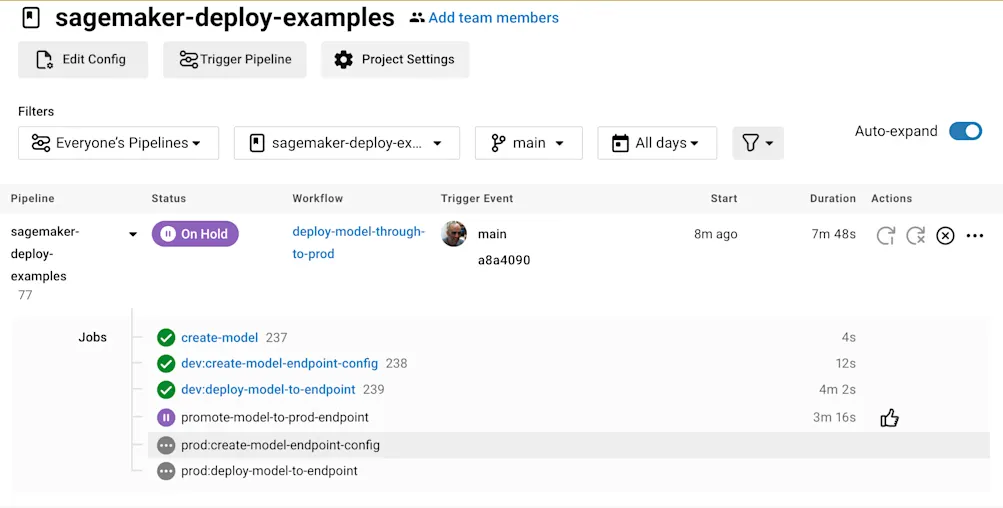Screen dimensions: 1003x508
Task: Click the project bookmark icon beside title
Action: point(31,18)
